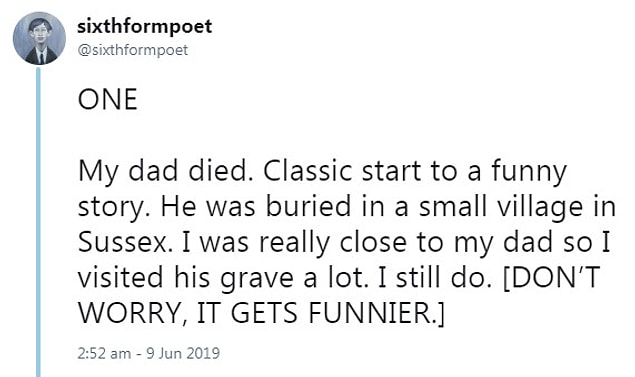The image size is (635, 377).
Task: Click the bold sixthformpoet display name
Action: pos(145,27)
